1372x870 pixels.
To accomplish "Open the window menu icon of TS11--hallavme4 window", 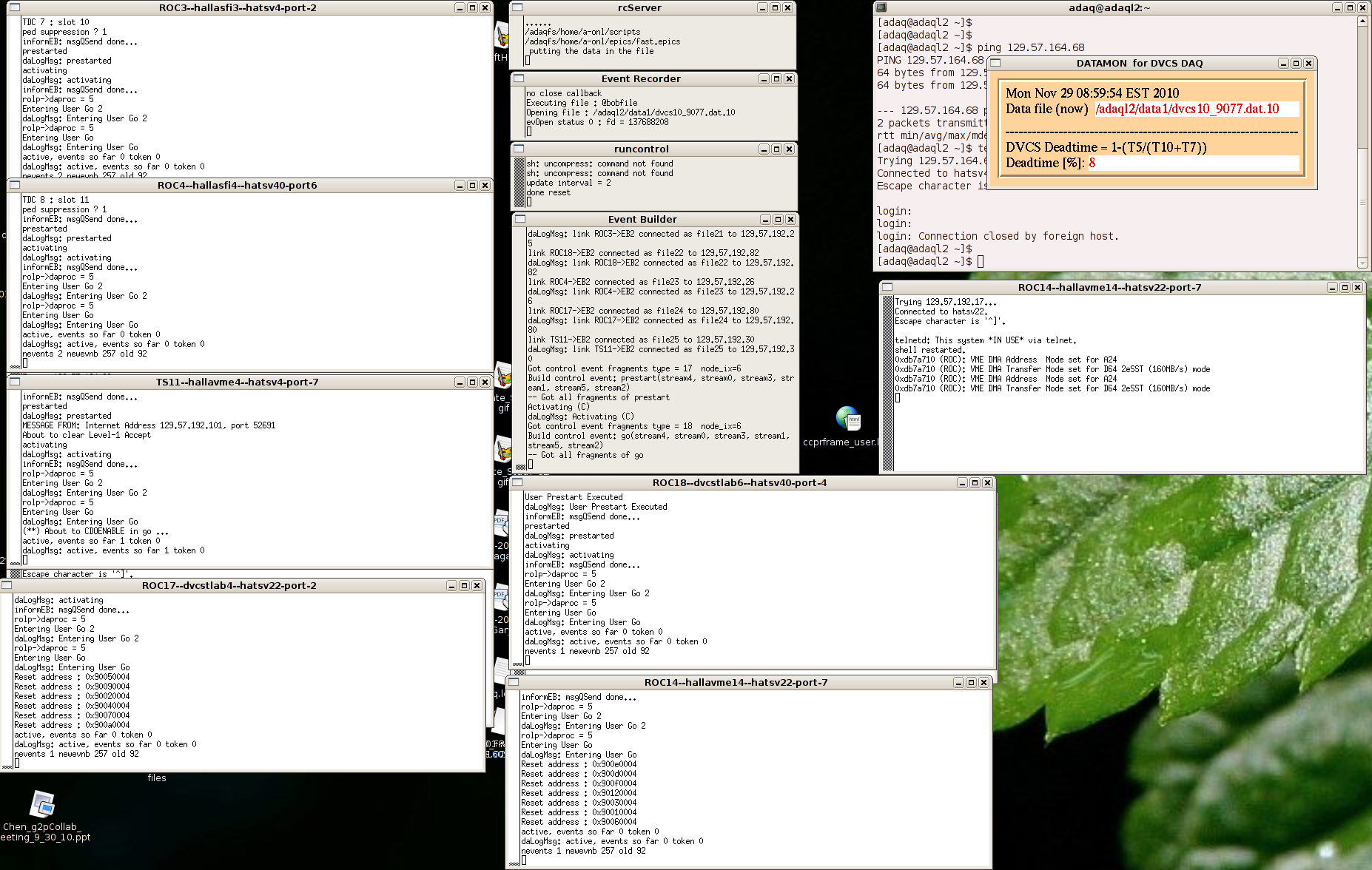I will pos(14,382).
